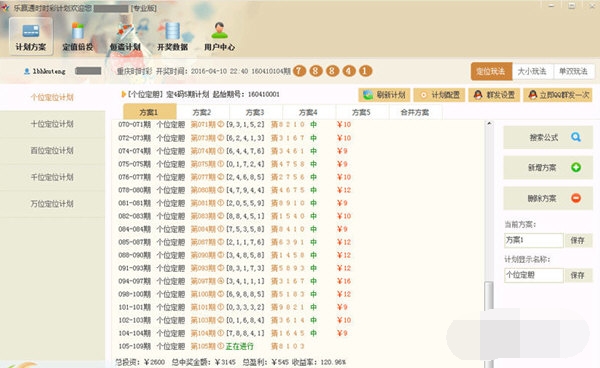This screenshot has height=368, width=600.
Task: Open the 计划方案 toolbar section
Action: point(31,37)
